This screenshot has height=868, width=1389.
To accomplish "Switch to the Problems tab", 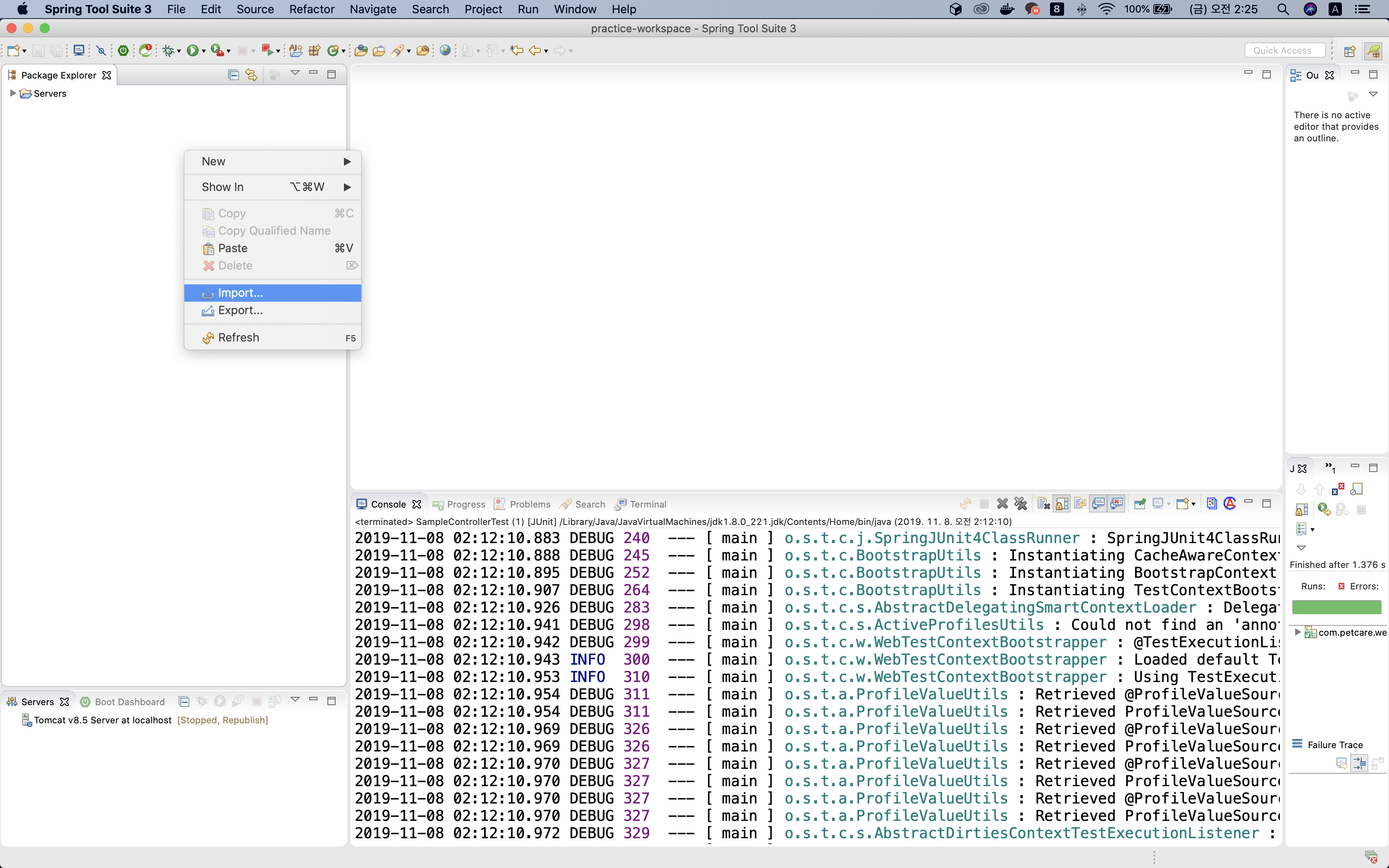I will coord(522,504).
